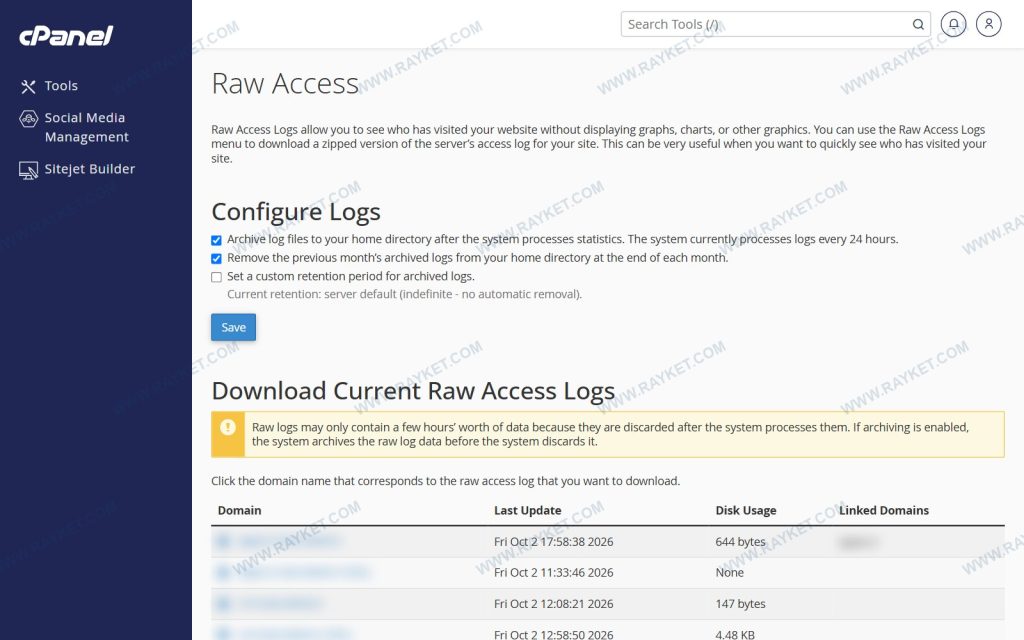Click the Linked Domains column header
The height and width of the screenshot is (640, 1024).
click(x=884, y=510)
